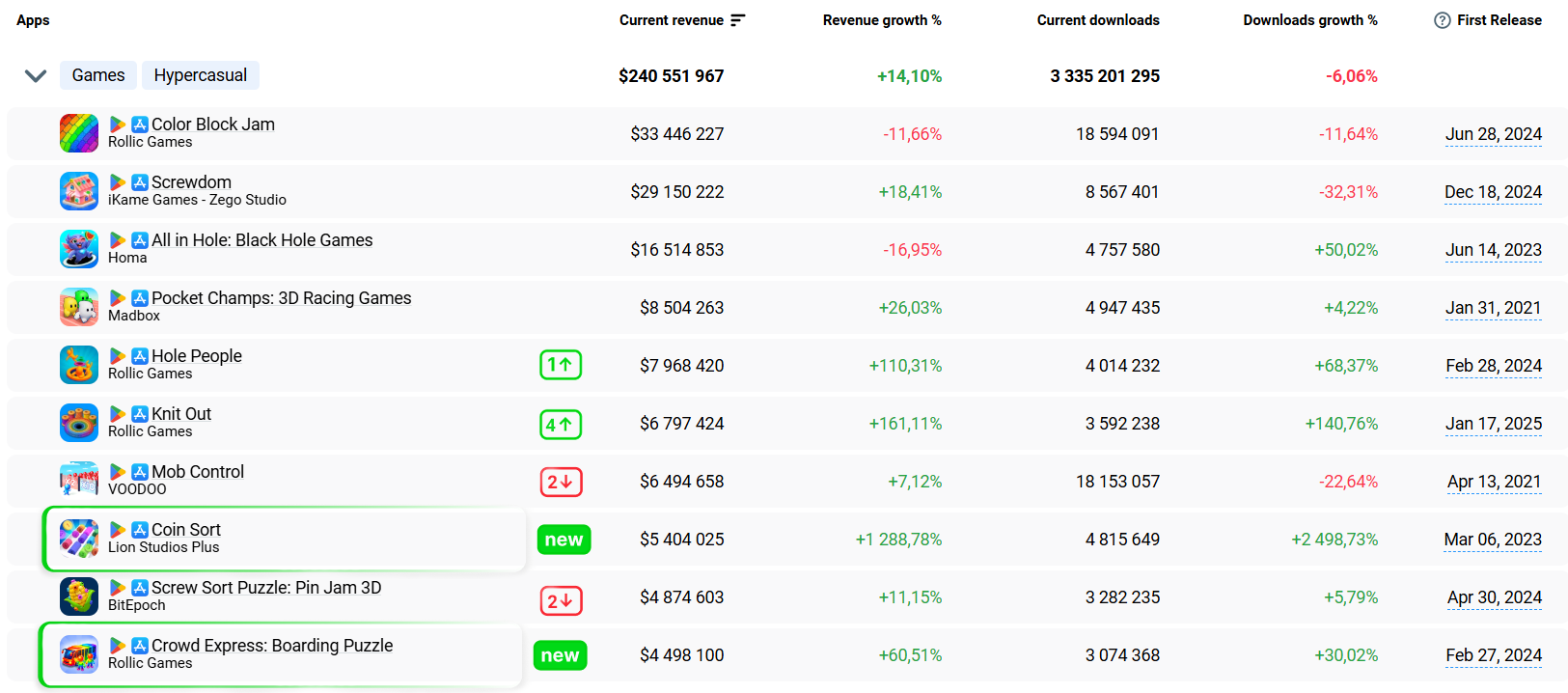Click the new badge for Coin Sort

pos(564,540)
